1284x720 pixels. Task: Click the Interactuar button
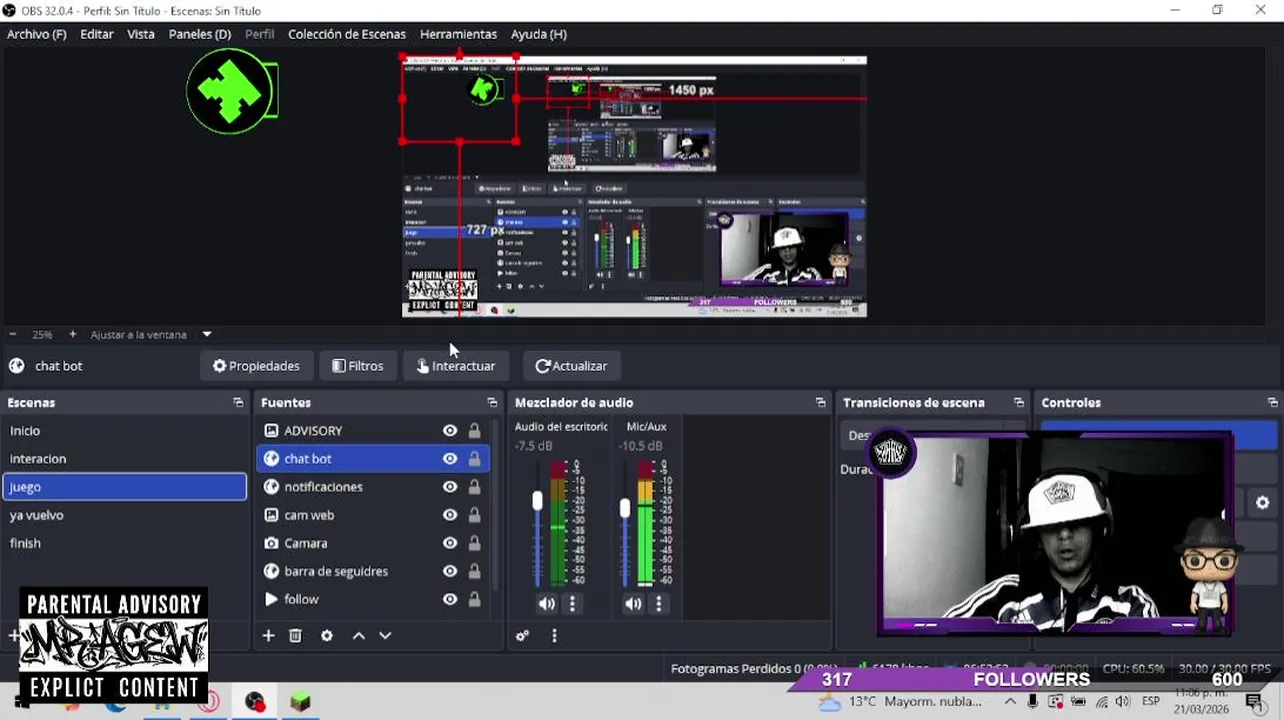point(456,366)
